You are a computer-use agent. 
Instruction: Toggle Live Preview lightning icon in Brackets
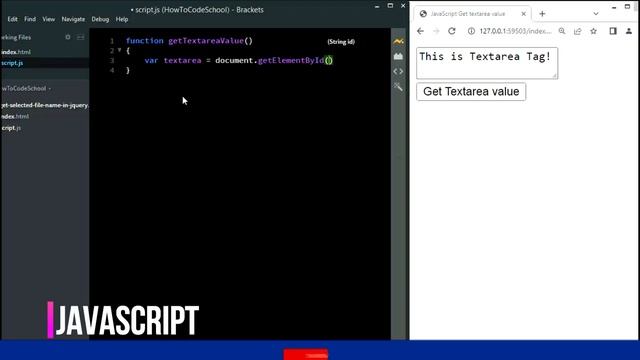398,41
